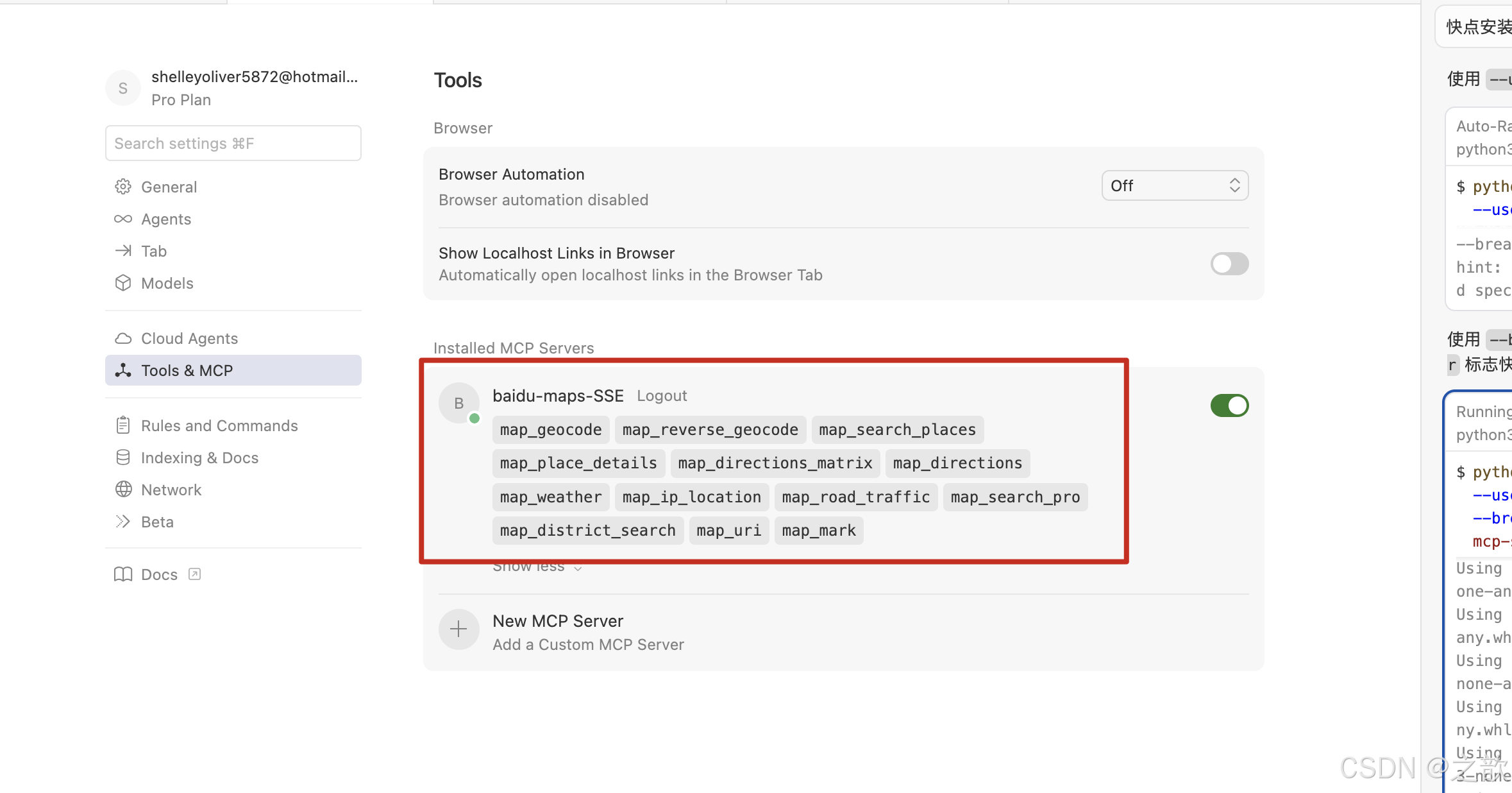Click the Cloud Agents cloud icon

click(x=123, y=338)
